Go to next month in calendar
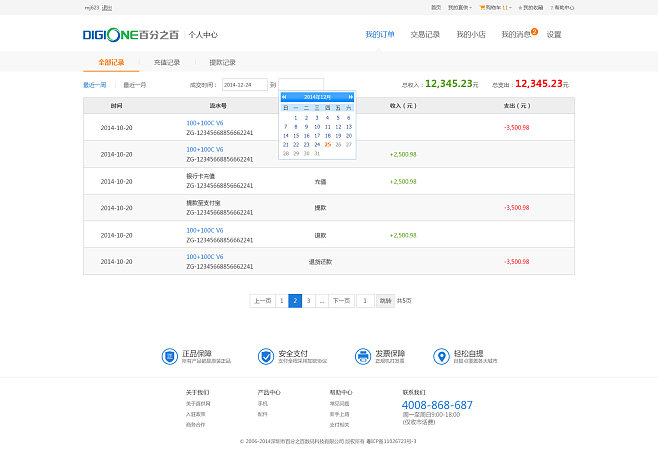658x461 pixels. tap(350, 97)
